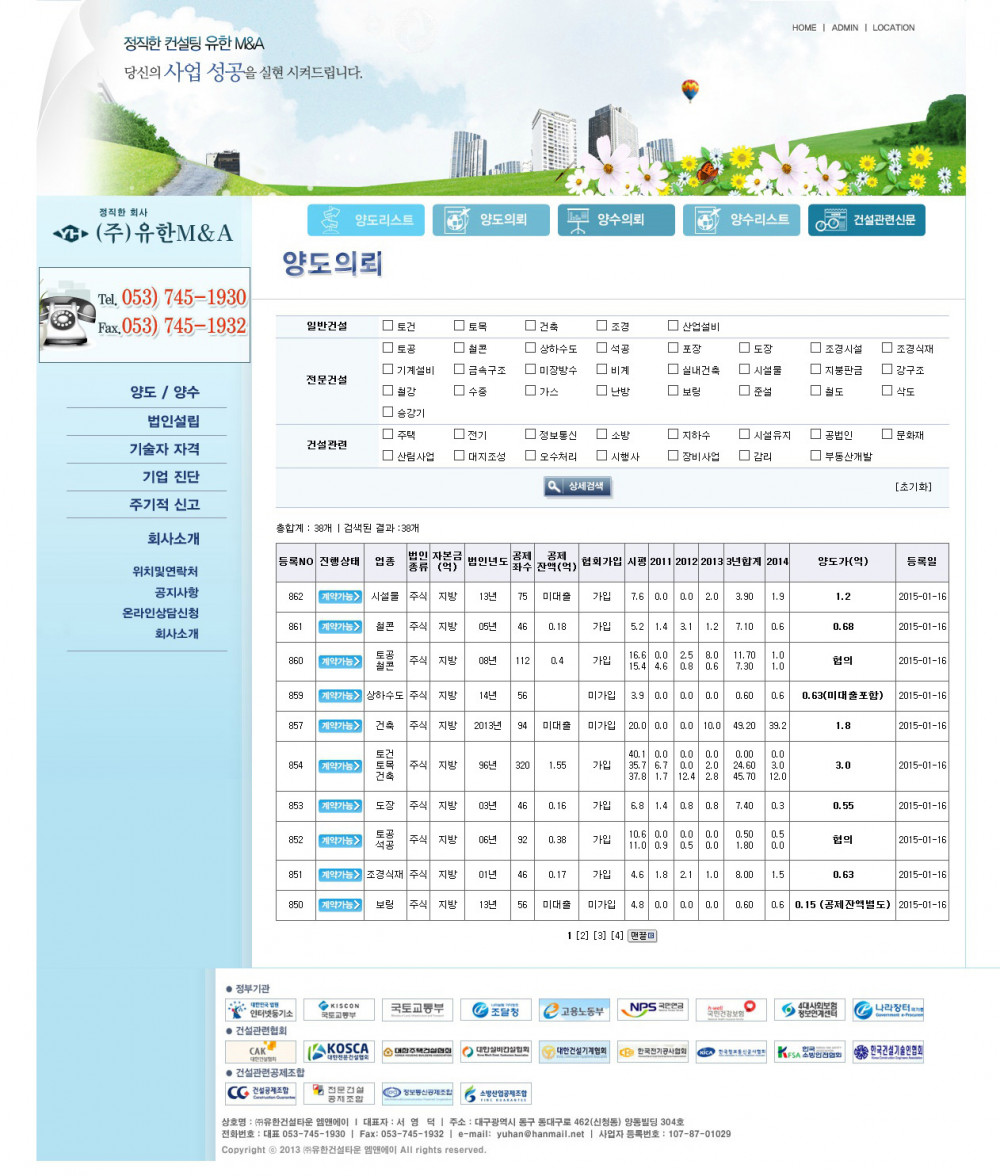
Task: Open the 양수의뢰 presentation icon button
Action: 616,220
